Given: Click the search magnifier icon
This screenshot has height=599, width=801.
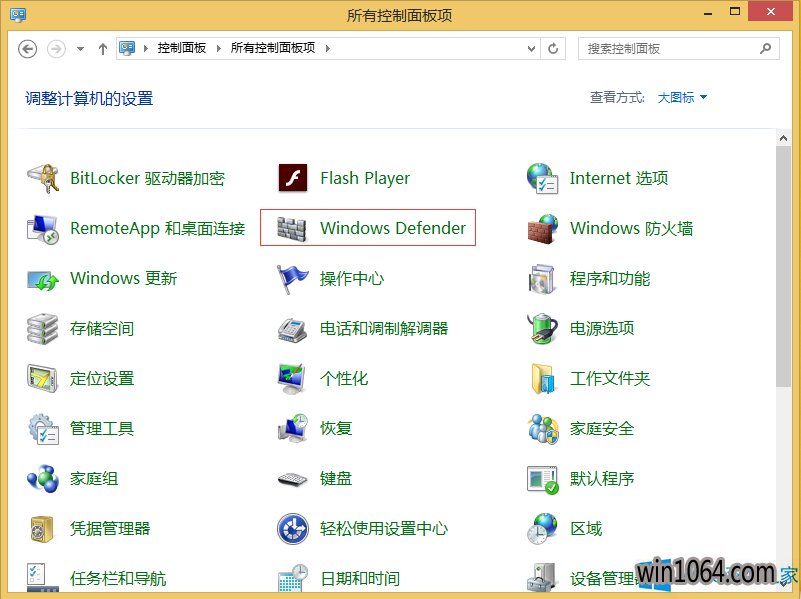Looking at the screenshot, I should click(x=765, y=49).
